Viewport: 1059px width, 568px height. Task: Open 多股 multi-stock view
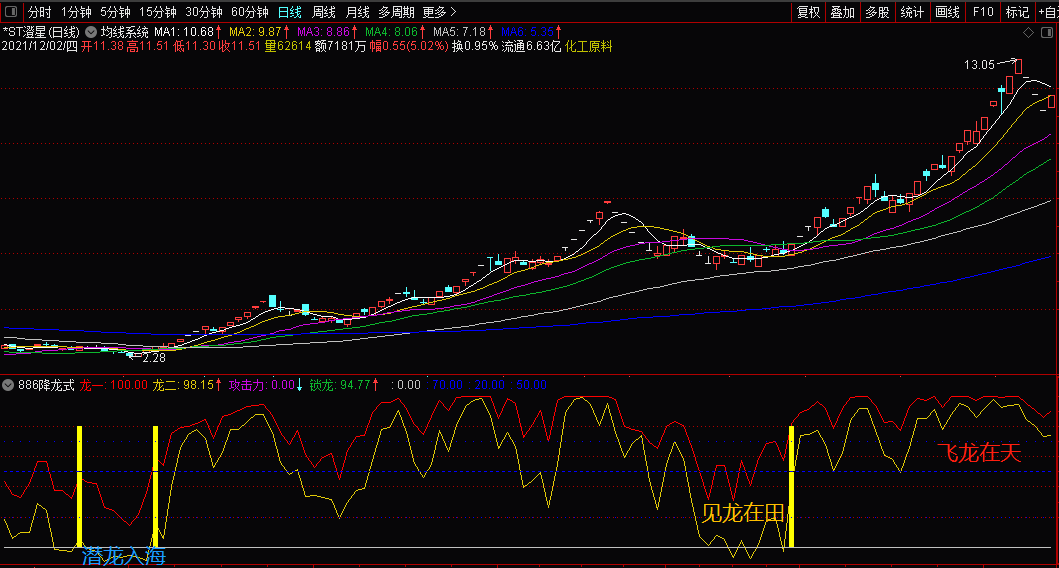click(x=877, y=12)
